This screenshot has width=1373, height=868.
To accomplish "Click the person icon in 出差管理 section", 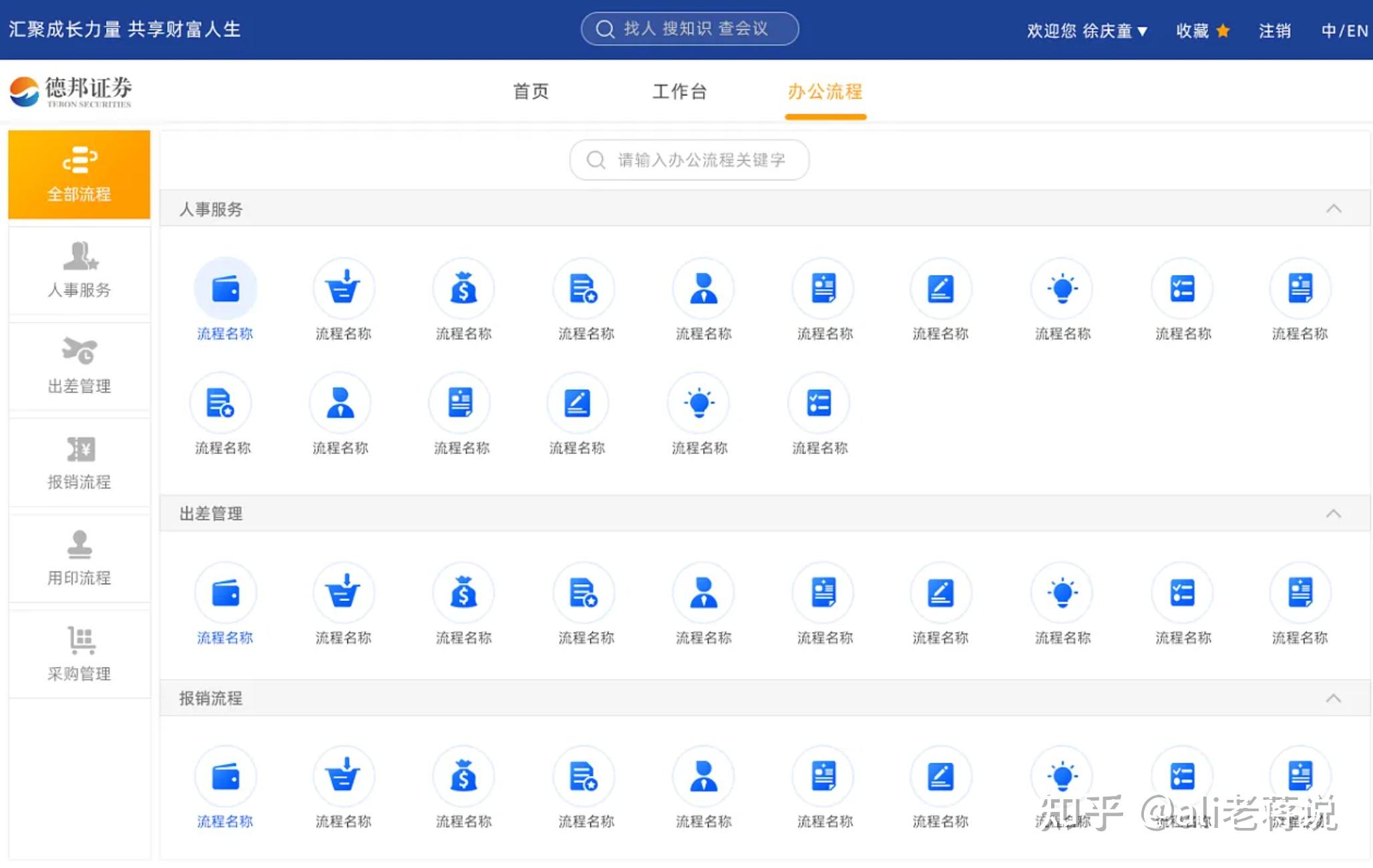I will pos(703,593).
